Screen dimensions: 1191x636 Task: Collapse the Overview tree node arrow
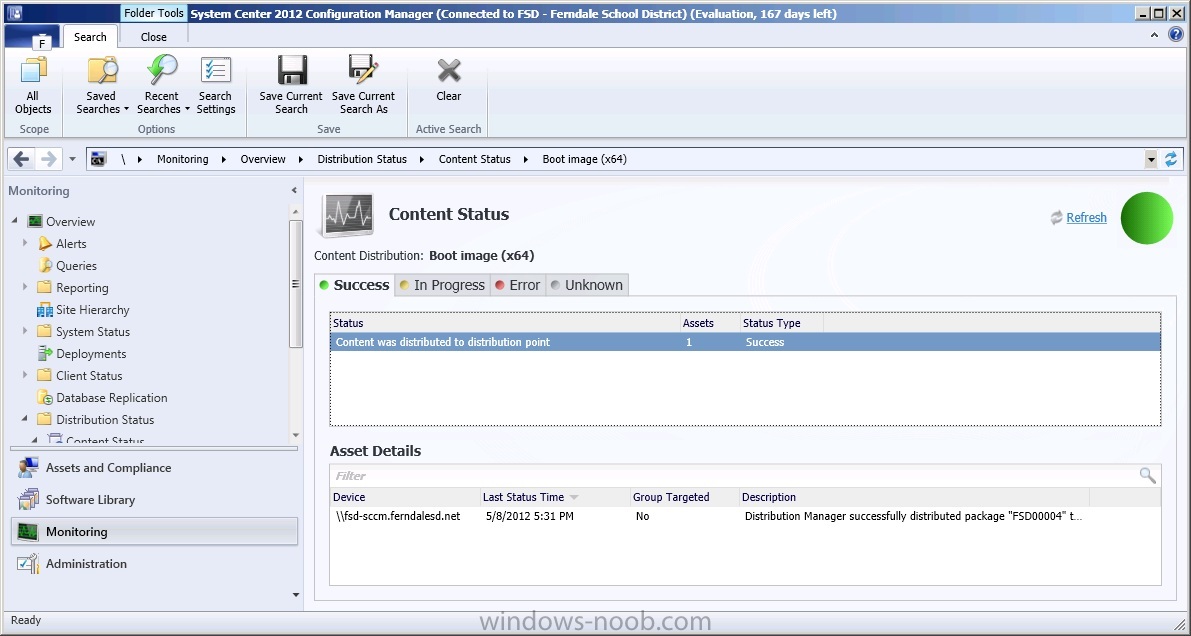[x=14, y=221]
